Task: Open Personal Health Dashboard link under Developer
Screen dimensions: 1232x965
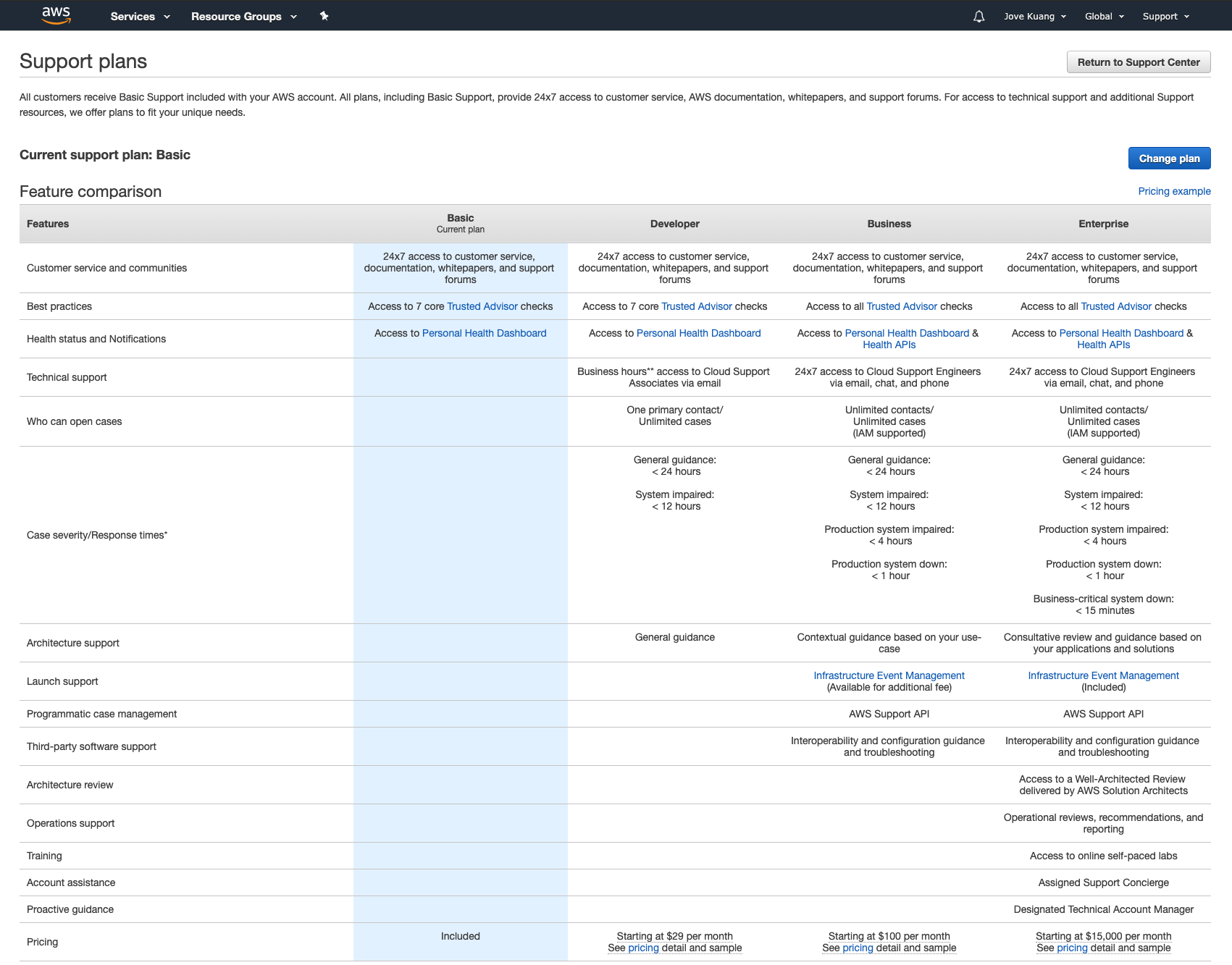Action: [698, 333]
